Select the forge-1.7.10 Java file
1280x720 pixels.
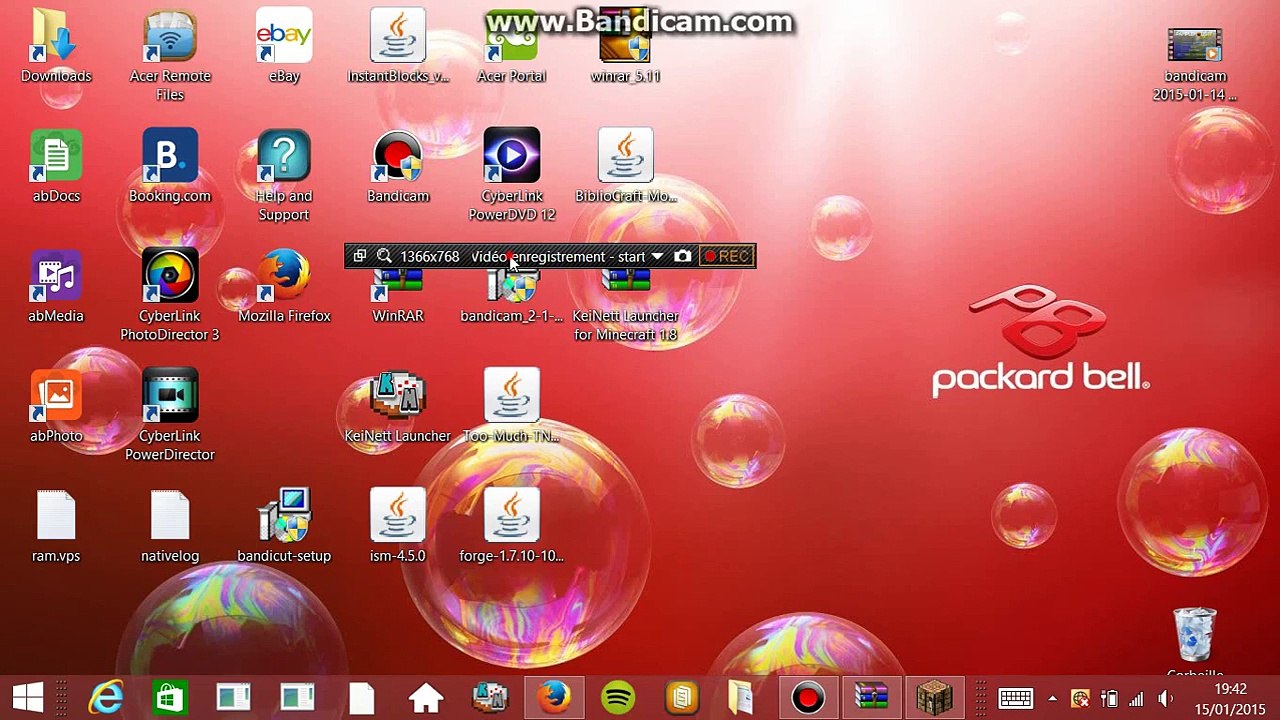[511, 526]
